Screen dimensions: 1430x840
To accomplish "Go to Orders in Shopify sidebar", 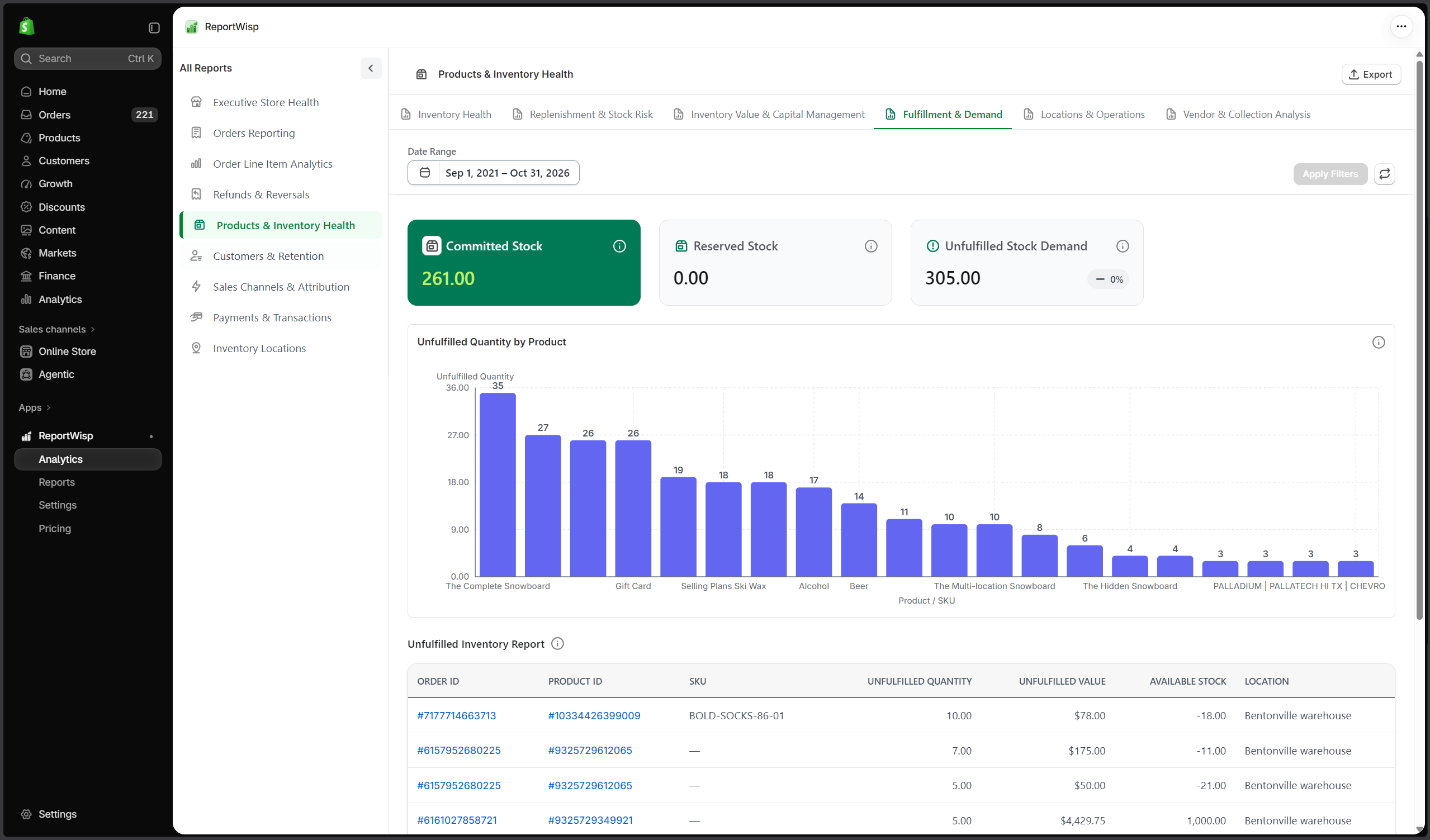I will pos(87,115).
